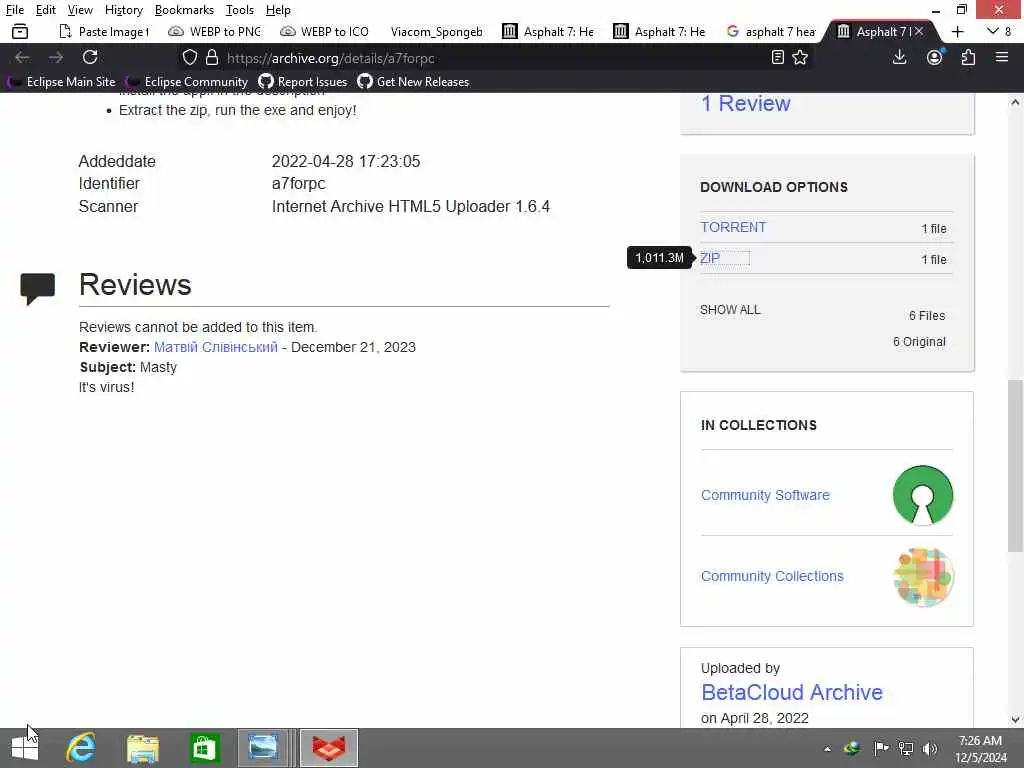1024x768 pixels.
Task: Open Report Issues bookmark
Action: (x=303, y=82)
